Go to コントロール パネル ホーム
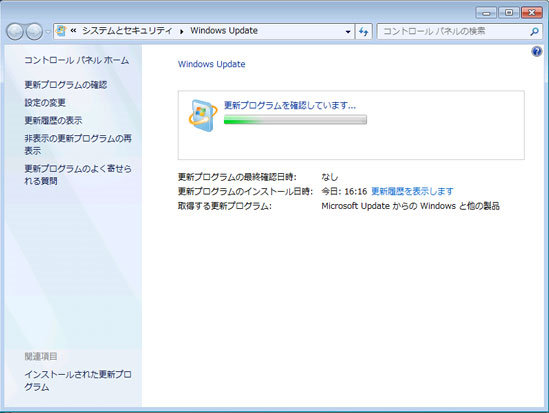Screen dimensions: 549x413 76,61
